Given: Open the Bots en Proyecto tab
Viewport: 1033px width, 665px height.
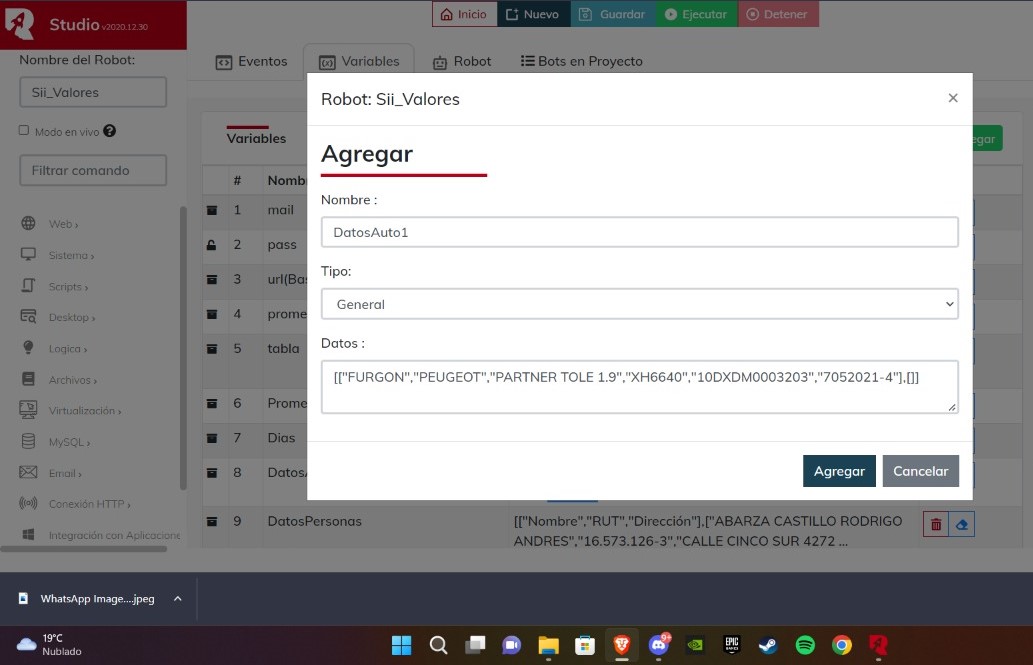Looking at the screenshot, I should [582, 61].
